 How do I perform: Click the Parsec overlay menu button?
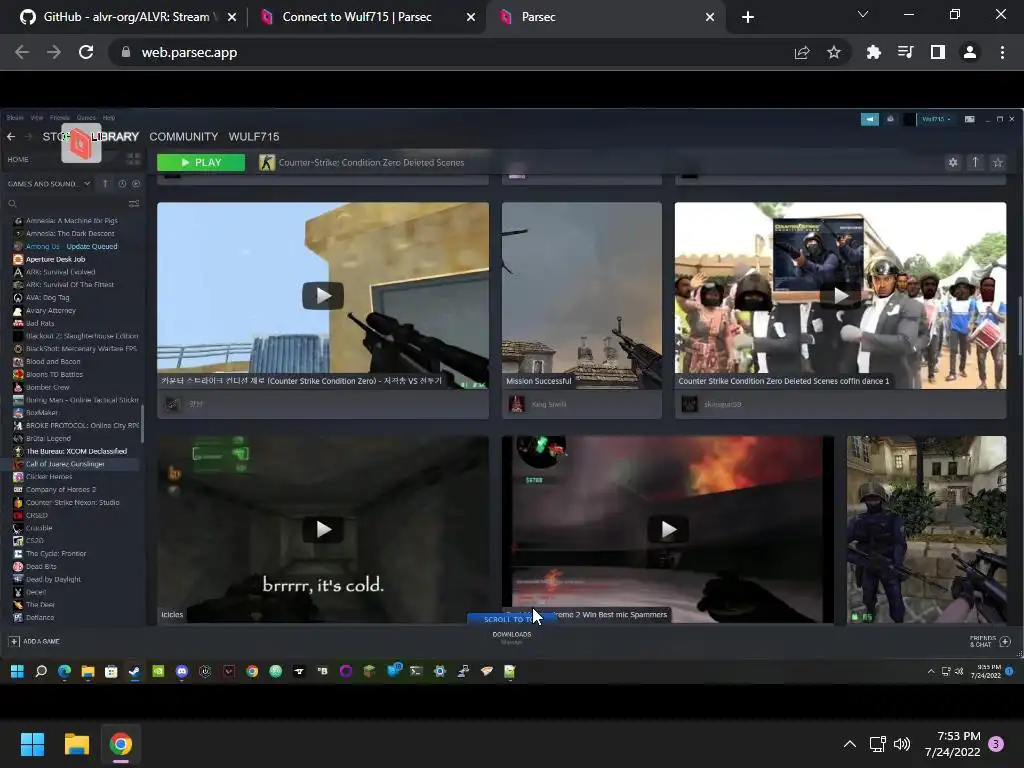81,143
